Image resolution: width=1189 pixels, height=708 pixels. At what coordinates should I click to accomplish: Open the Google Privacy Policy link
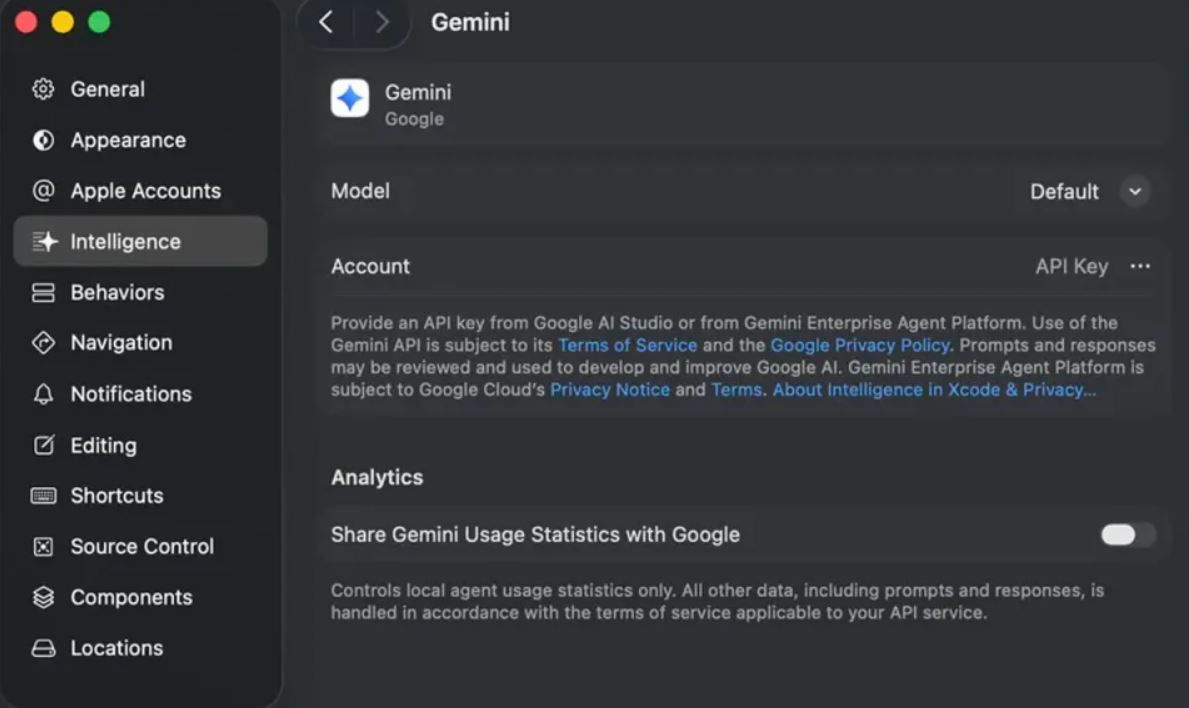click(x=860, y=345)
